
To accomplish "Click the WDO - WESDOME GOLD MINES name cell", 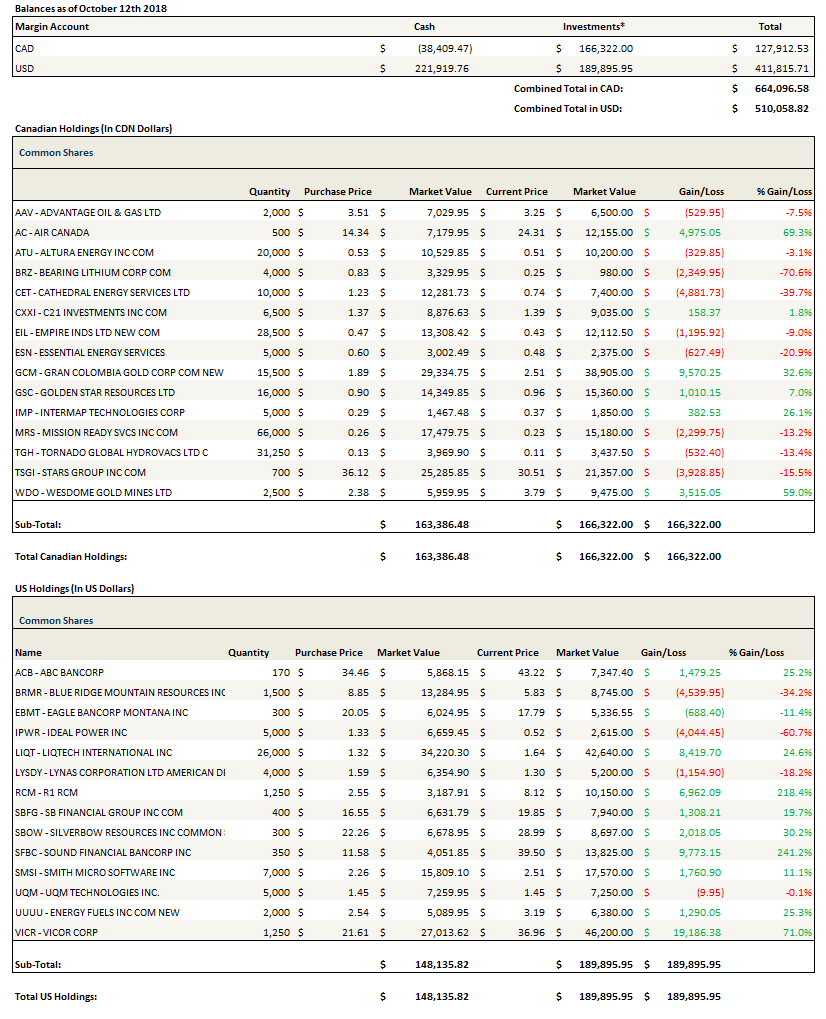I will tap(93, 492).
